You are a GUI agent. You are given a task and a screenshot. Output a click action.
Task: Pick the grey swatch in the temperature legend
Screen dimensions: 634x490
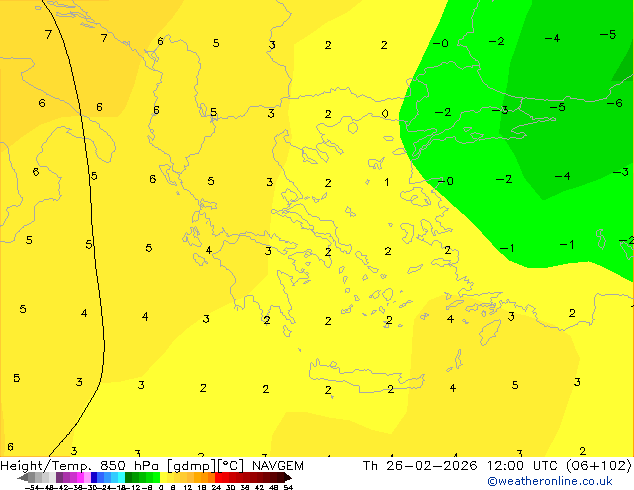pos(32,477)
